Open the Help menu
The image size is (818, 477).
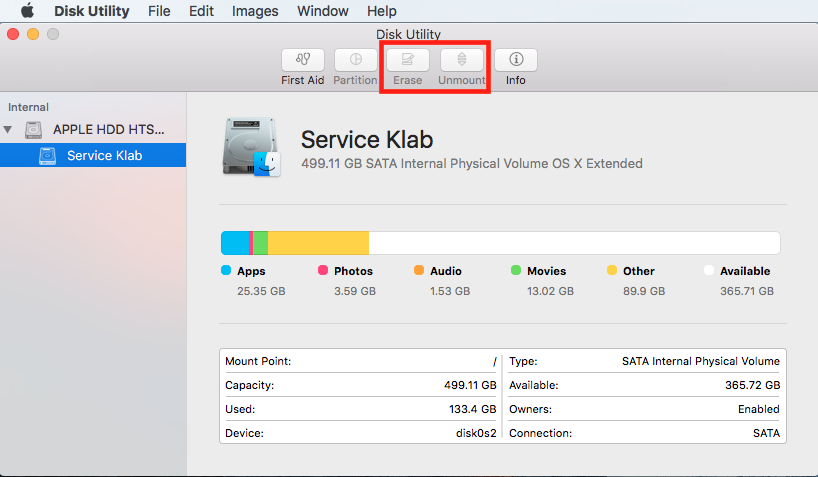click(x=381, y=11)
